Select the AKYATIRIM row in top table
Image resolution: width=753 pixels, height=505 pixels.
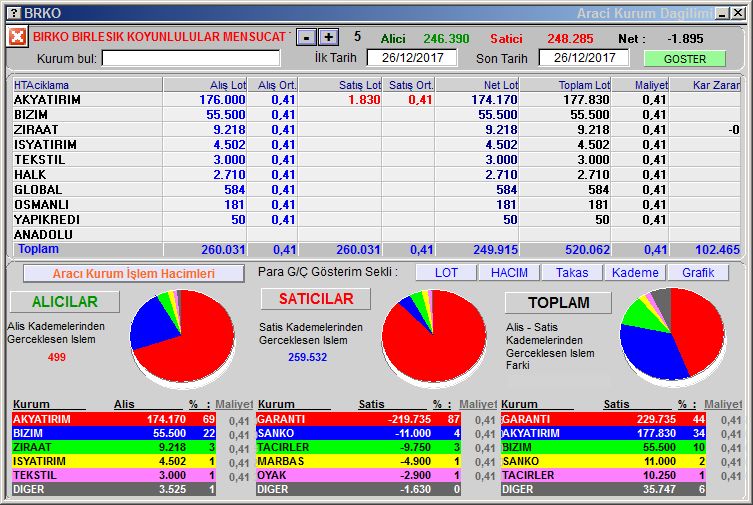coord(376,100)
